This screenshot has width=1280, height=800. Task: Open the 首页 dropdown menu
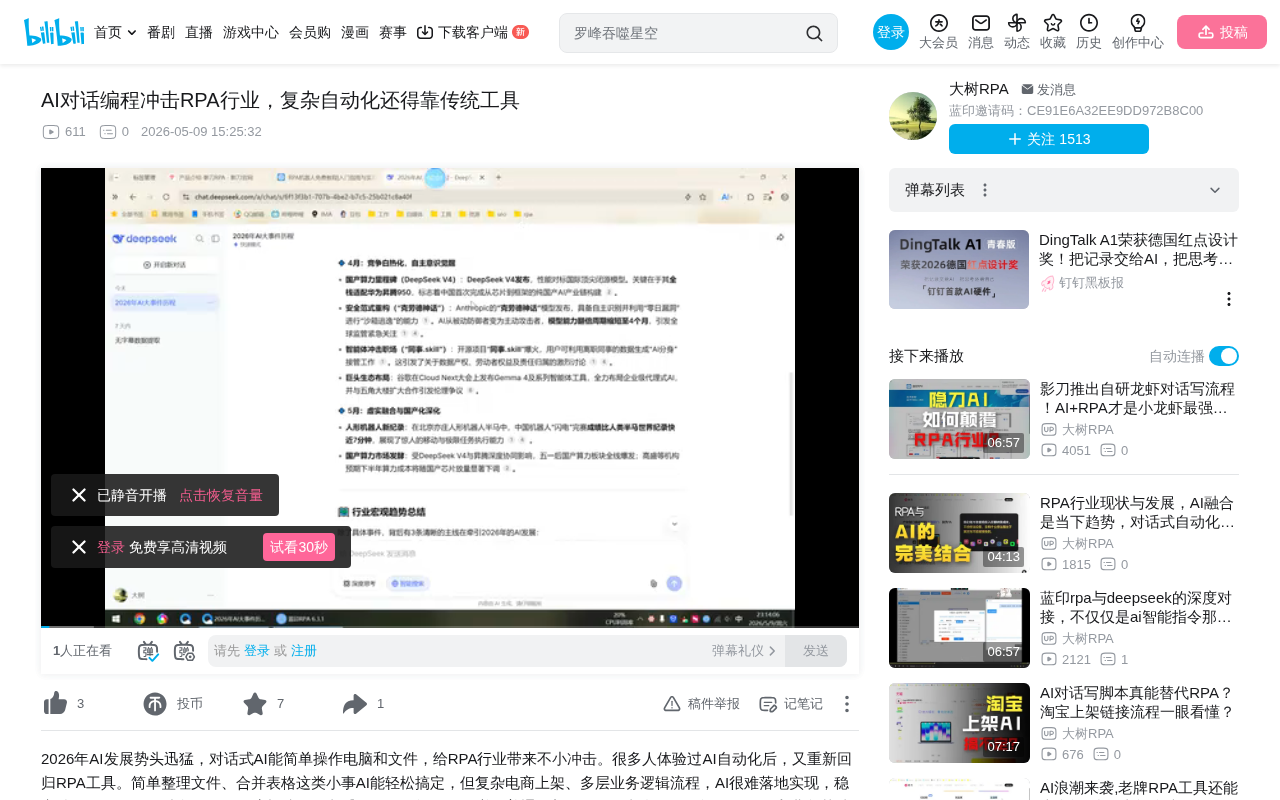pyautogui.click(x=115, y=32)
